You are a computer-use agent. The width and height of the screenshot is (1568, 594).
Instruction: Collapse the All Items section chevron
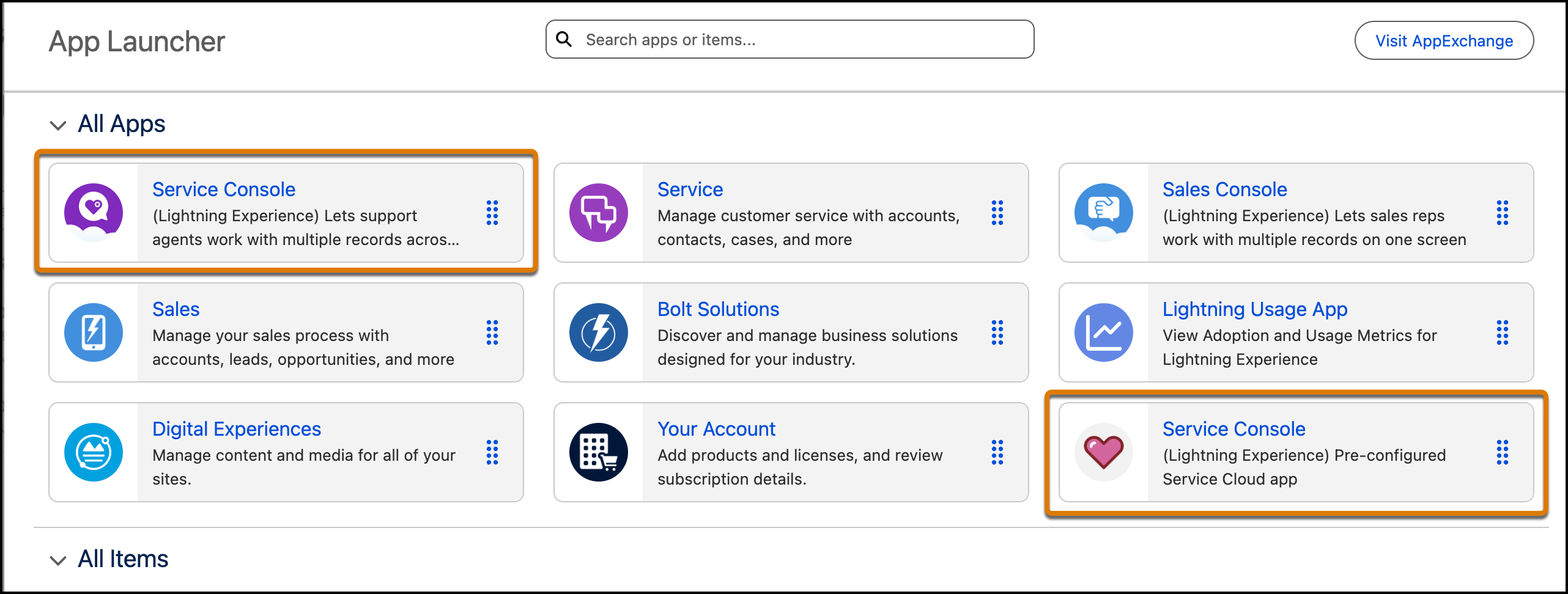pos(58,560)
